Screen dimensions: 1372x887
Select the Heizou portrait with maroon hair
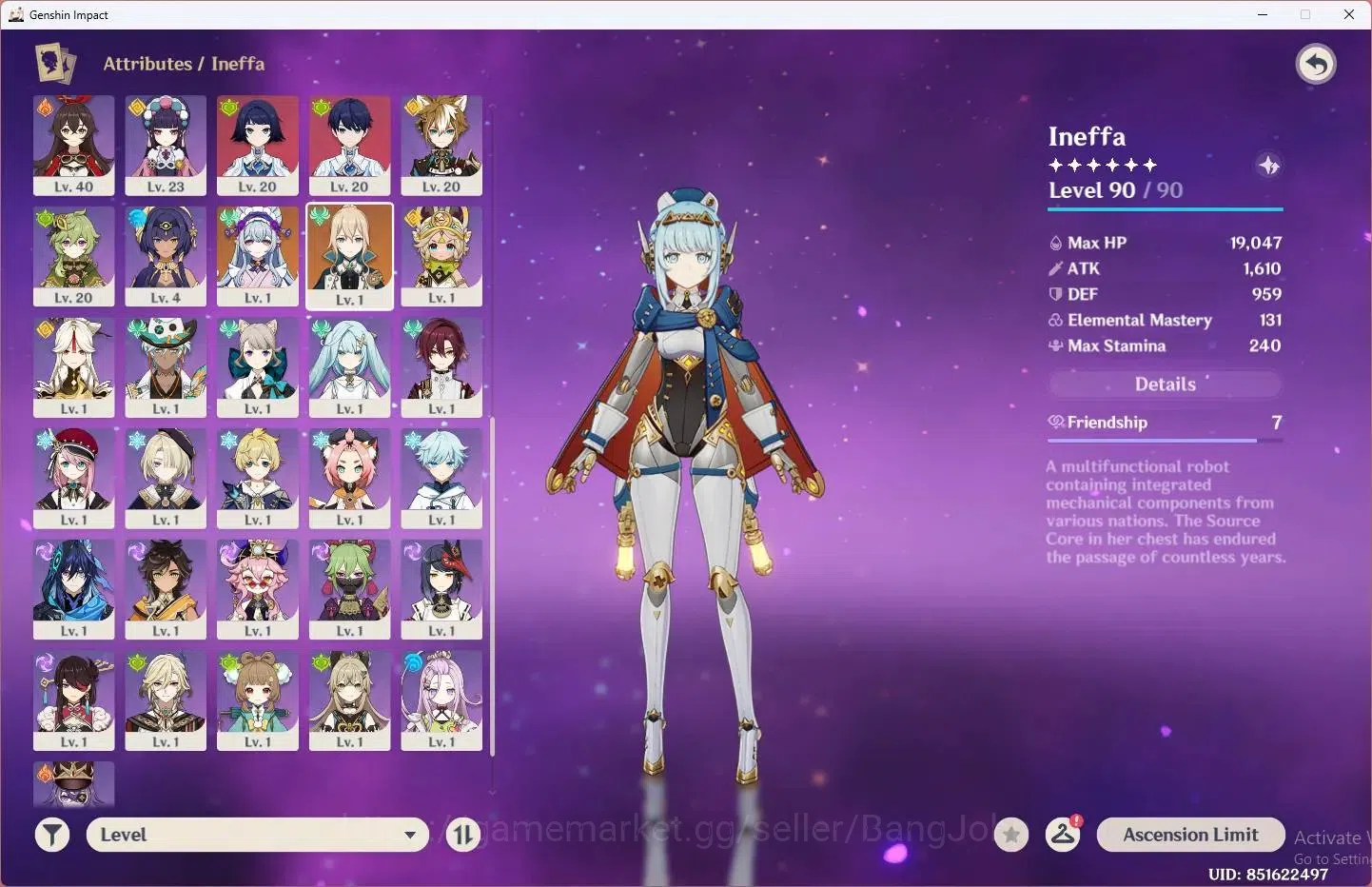coord(441,367)
